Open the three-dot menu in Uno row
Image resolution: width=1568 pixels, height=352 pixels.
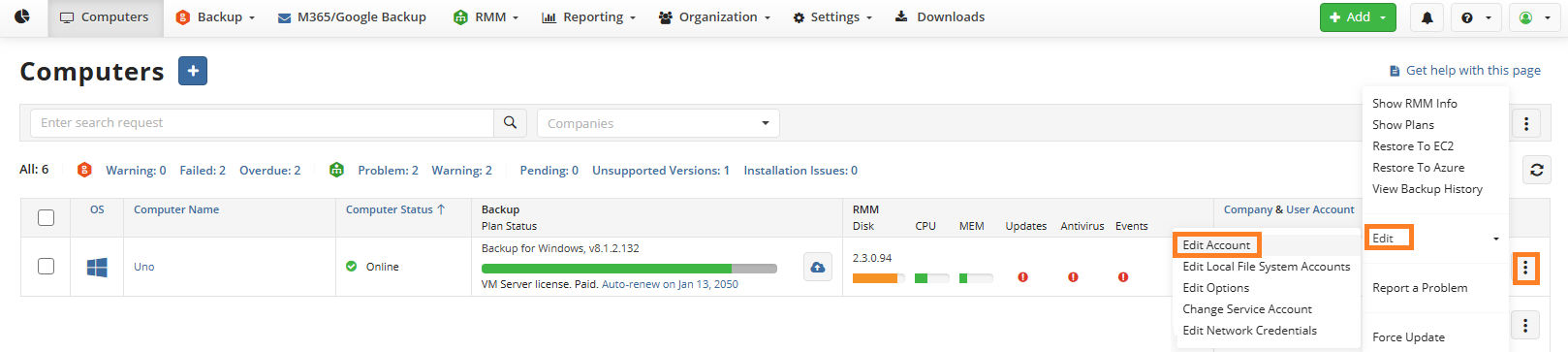[1525, 268]
